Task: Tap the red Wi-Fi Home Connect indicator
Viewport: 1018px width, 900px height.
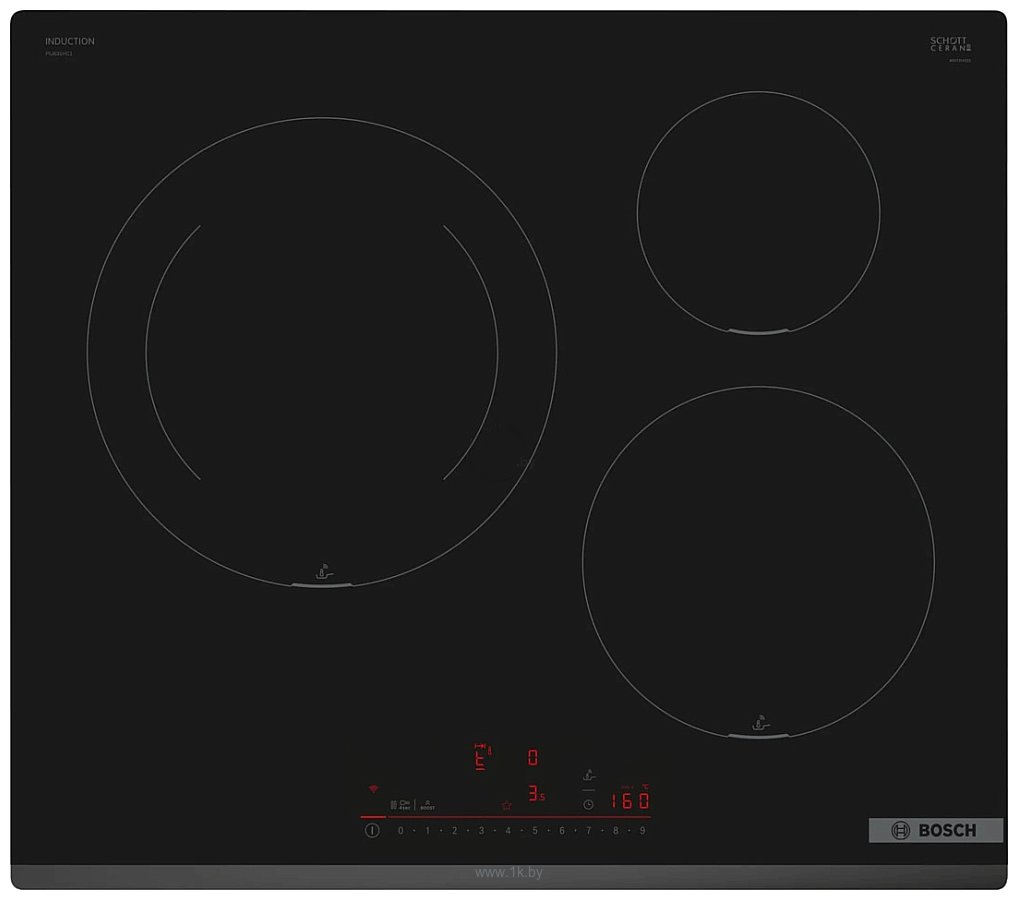Action: 373,789
